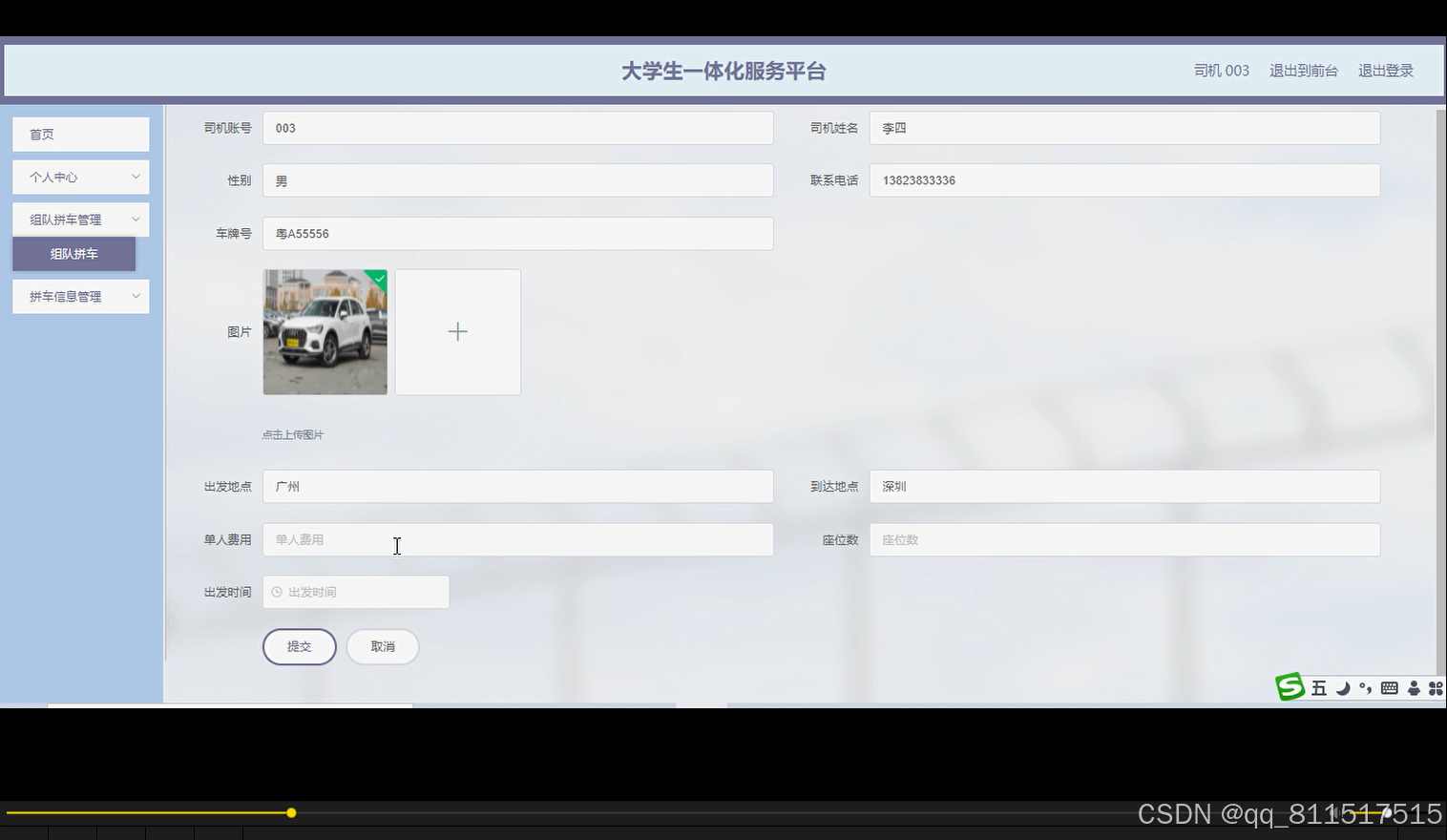This screenshot has width=1447, height=840.
Task: Focus the 单人费用 input field
Action: (518, 540)
